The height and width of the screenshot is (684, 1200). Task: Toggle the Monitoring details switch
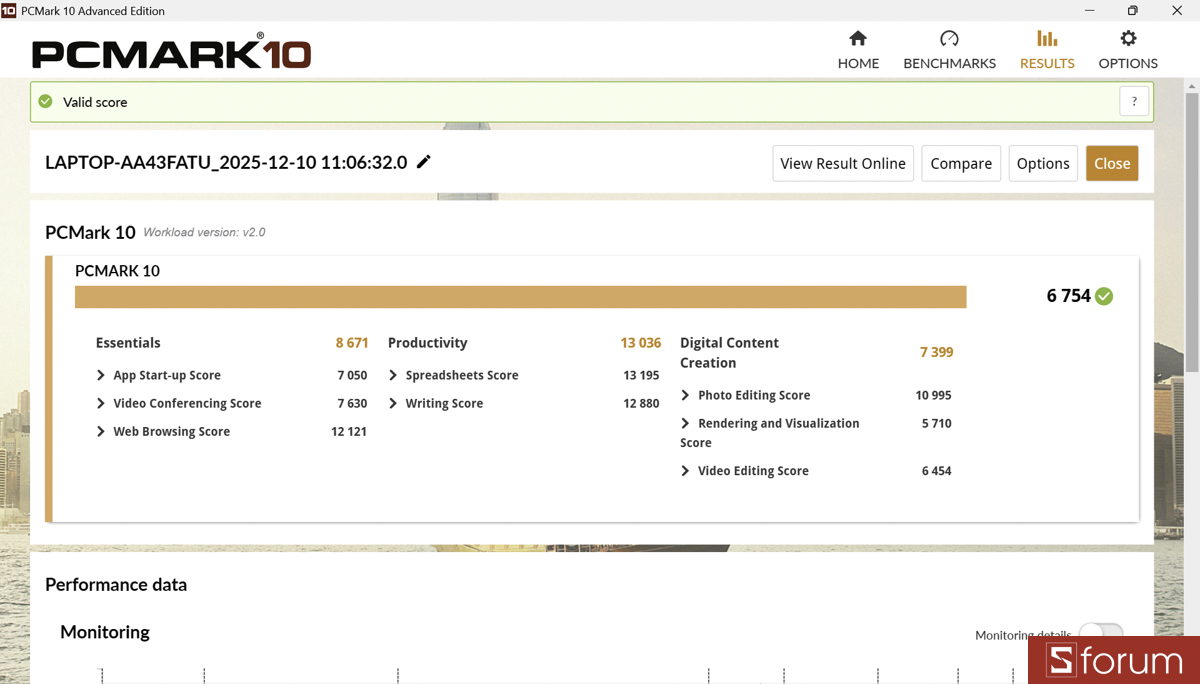(1101, 633)
